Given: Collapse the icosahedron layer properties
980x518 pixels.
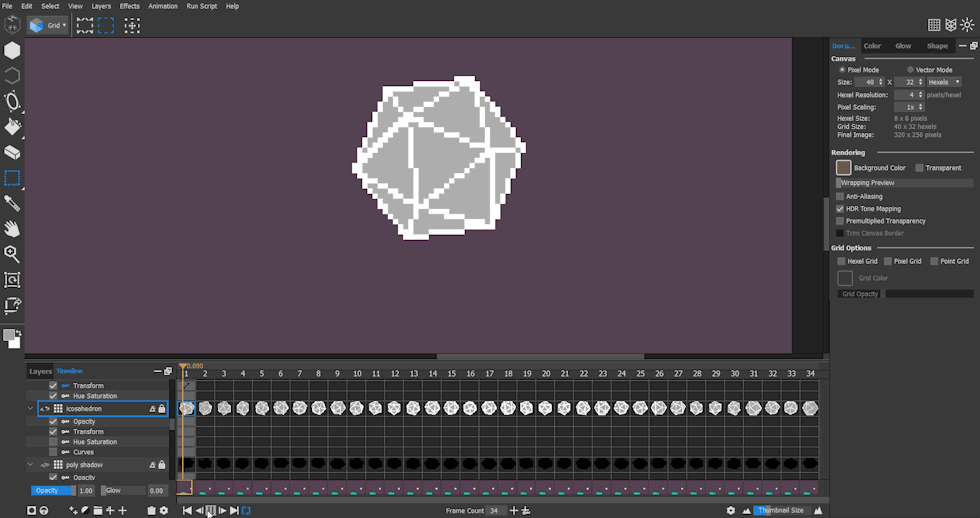Looking at the screenshot, I should click(x=31, y=409).
